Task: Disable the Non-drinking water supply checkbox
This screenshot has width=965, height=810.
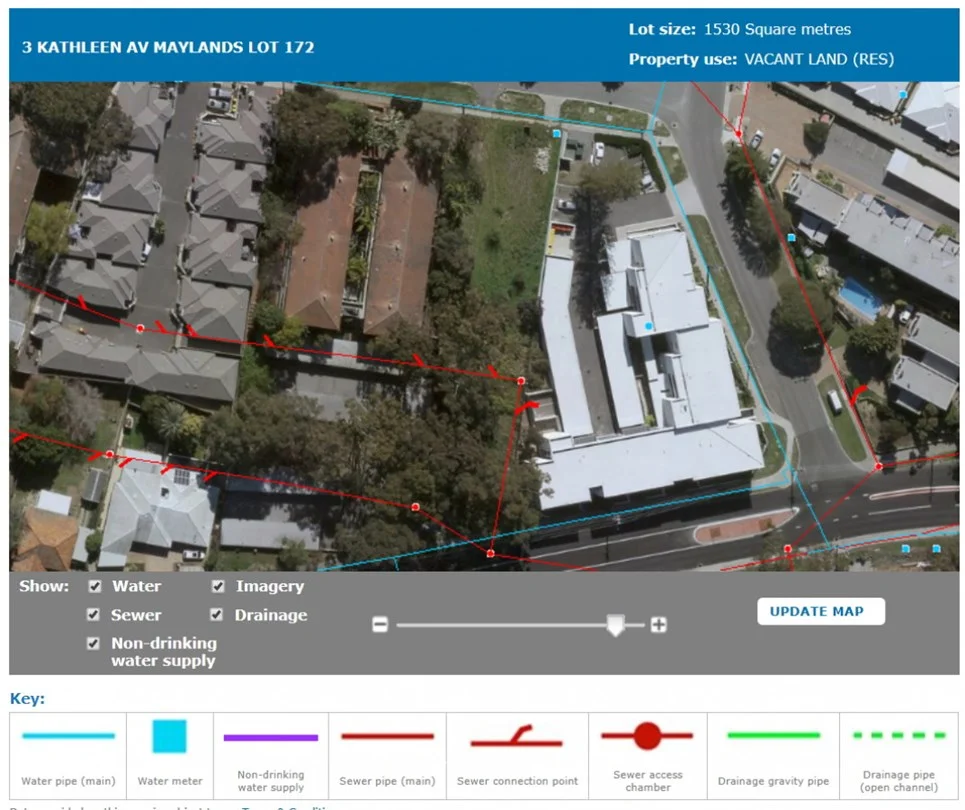Action: click(x=94, y=644)
